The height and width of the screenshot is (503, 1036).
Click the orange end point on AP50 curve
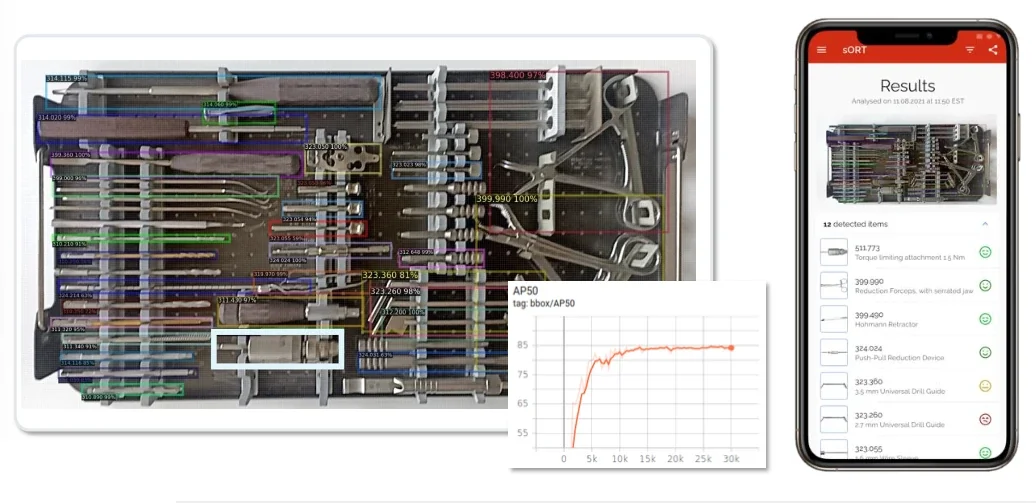731,348
